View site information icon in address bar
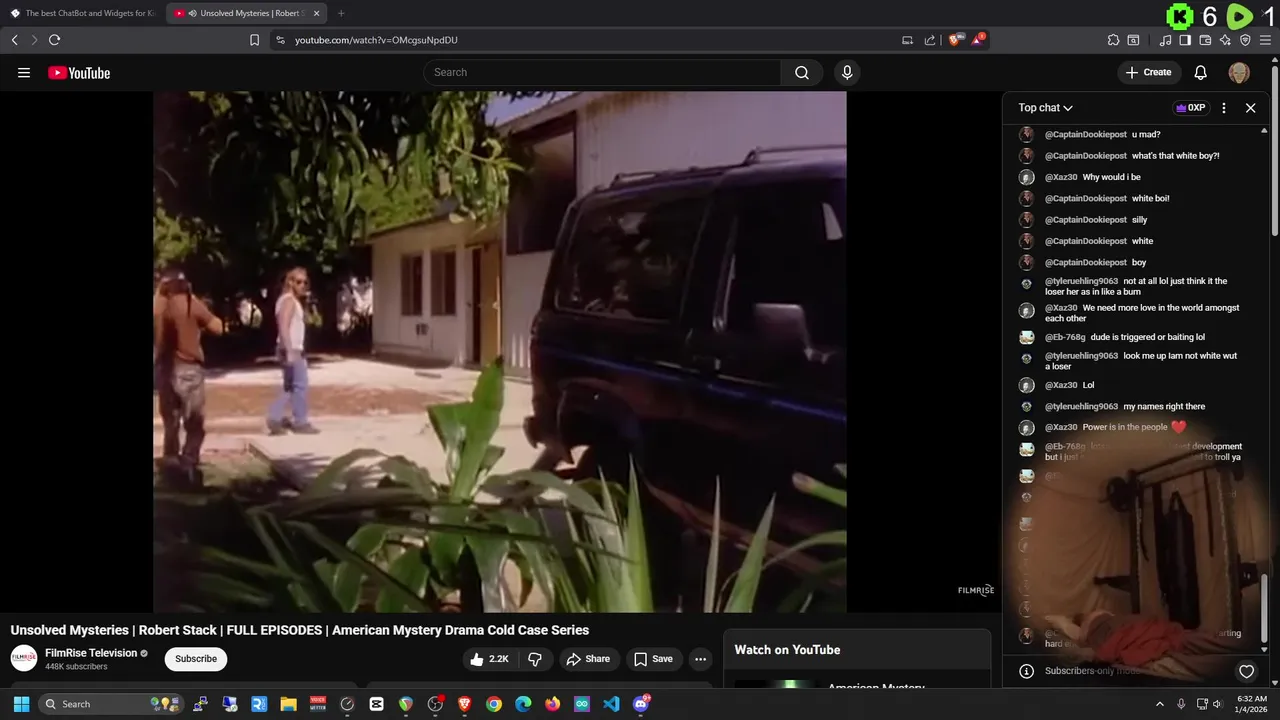Viewport: 1280px width, 720px height. point(280,40)
